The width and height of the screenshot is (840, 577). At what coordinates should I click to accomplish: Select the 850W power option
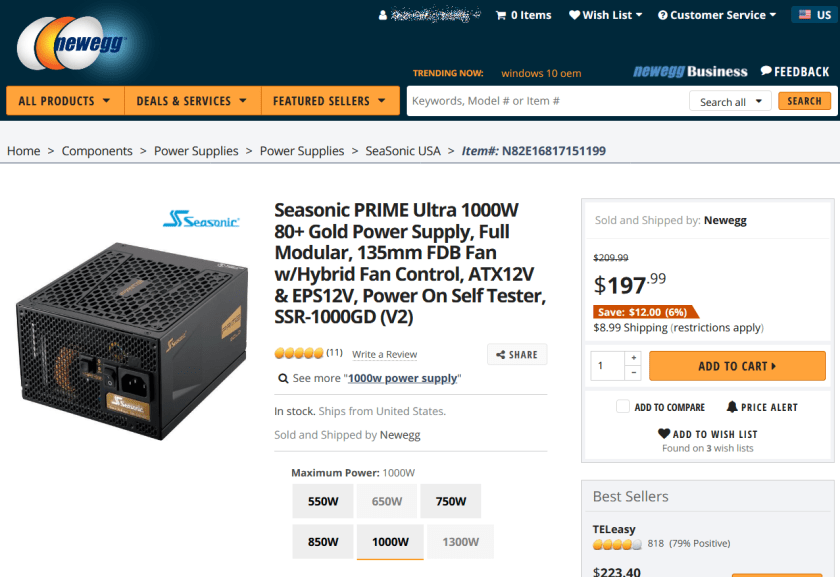[x=322, y=542]
